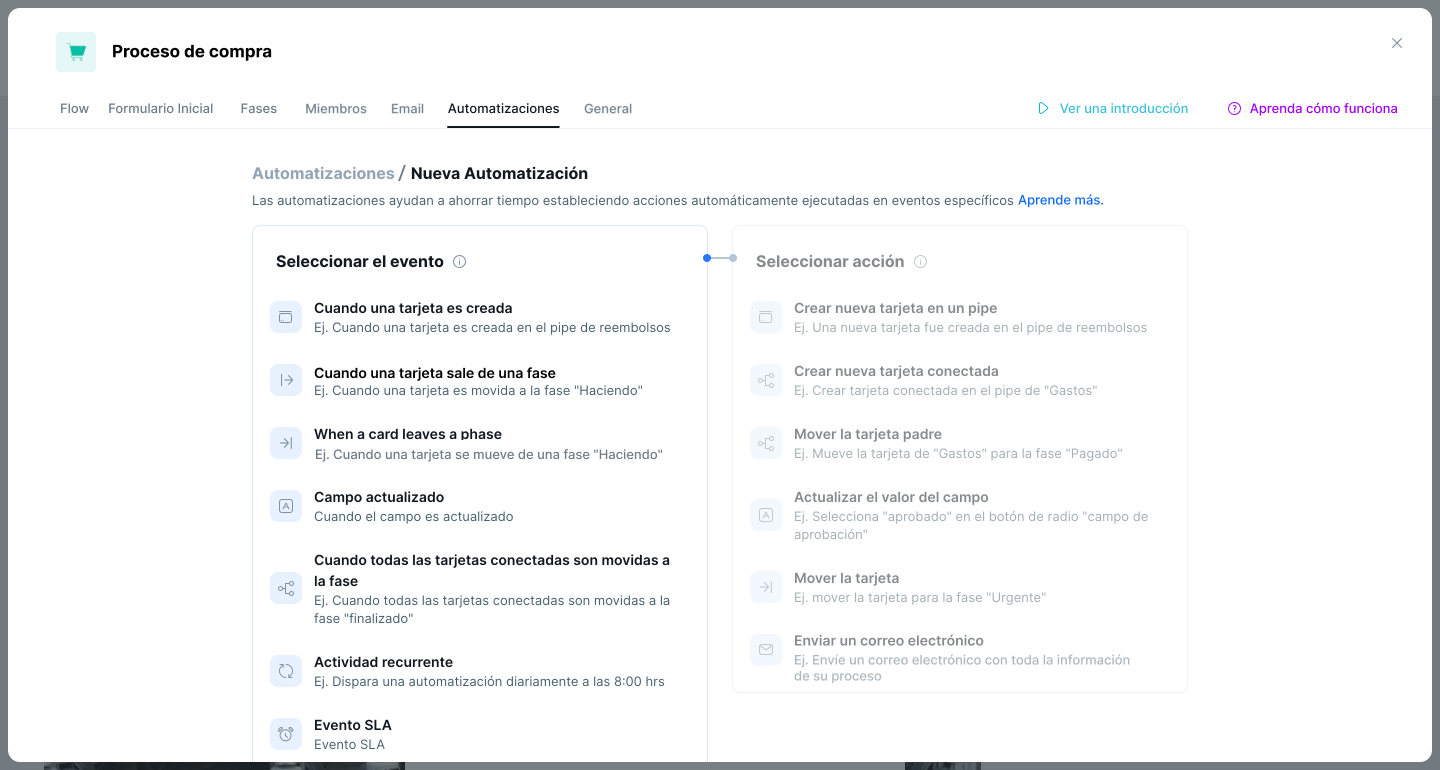The height and width of the screenshot is (770, 1440).
Task: Close the Proceso de compra settings dialog
Action: [x=1397, y=43]
